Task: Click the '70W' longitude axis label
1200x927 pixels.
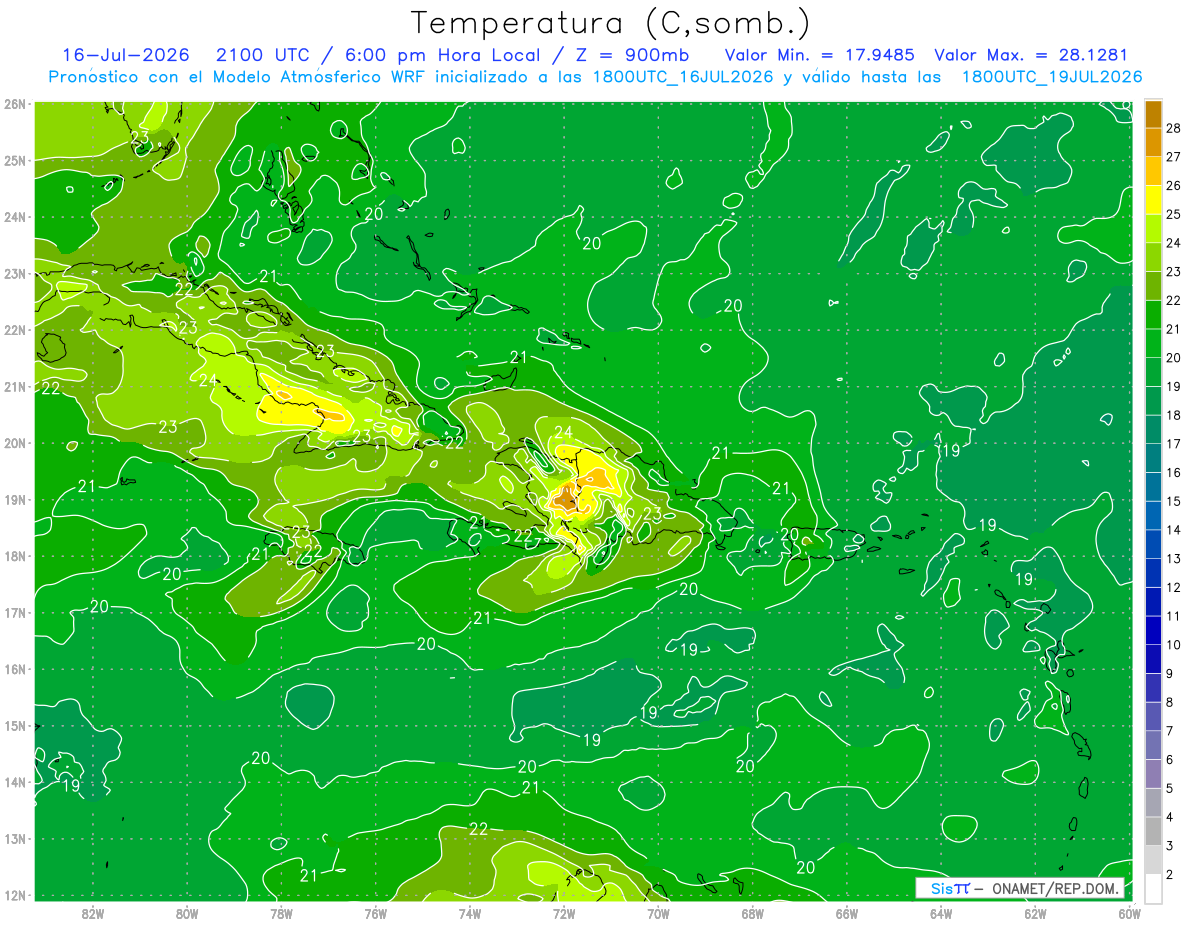Action: click(658, 913)
